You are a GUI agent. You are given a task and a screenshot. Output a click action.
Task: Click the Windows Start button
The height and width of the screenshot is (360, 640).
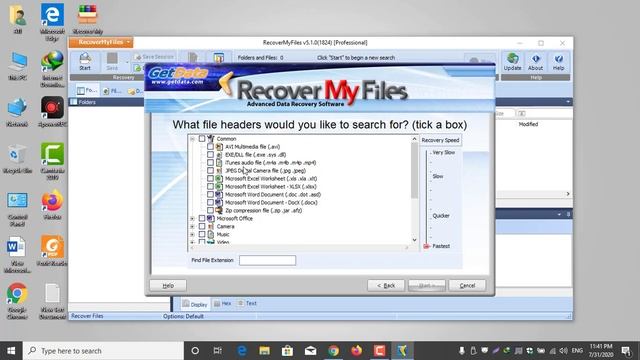[11, 351]
